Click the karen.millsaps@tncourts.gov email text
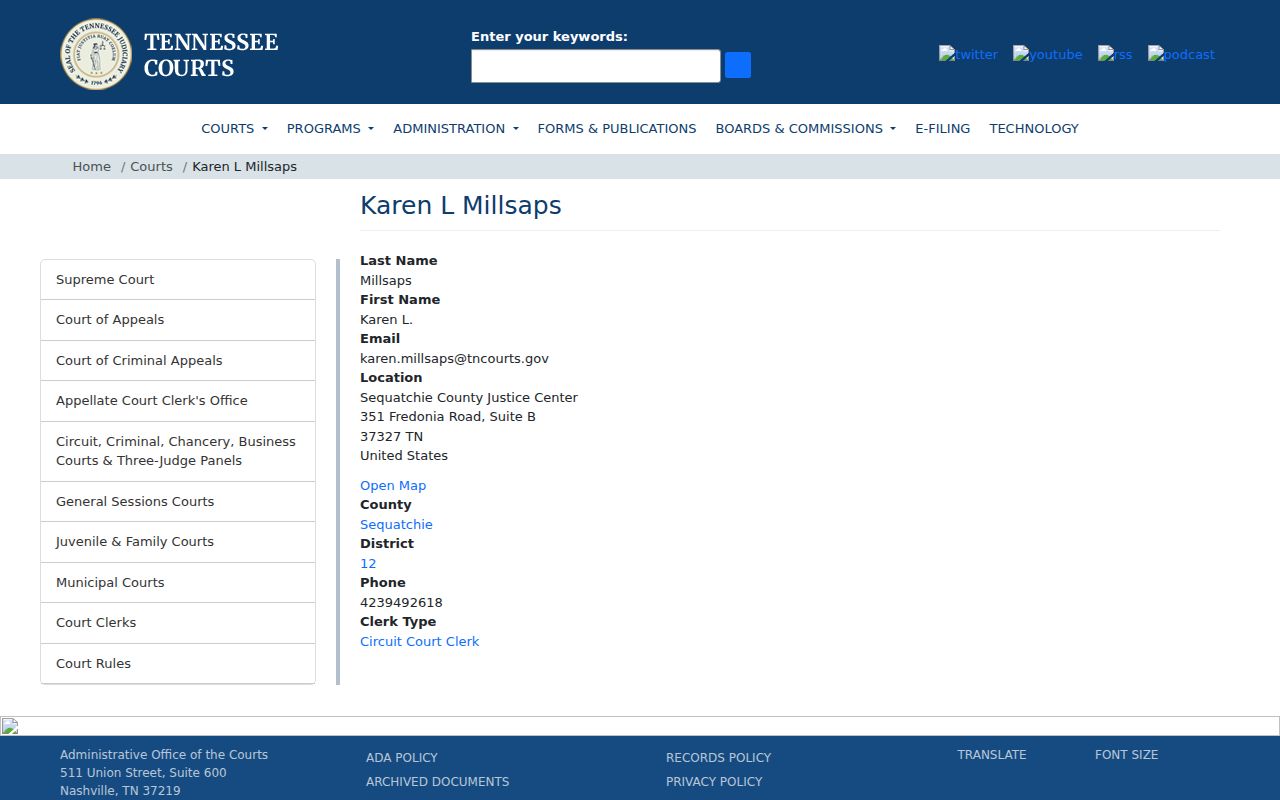 click(454, 358)
